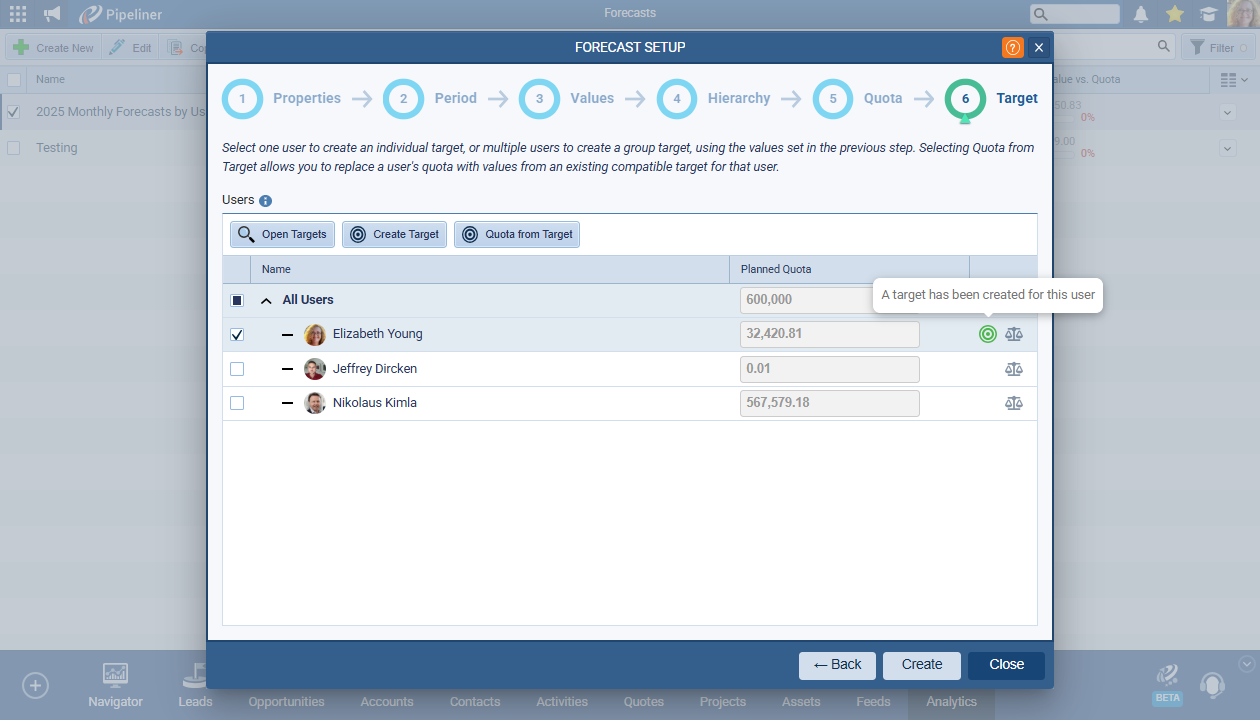Click the favorites star icon
This screenshot has height=720, width=1260.
point(1174,14)
